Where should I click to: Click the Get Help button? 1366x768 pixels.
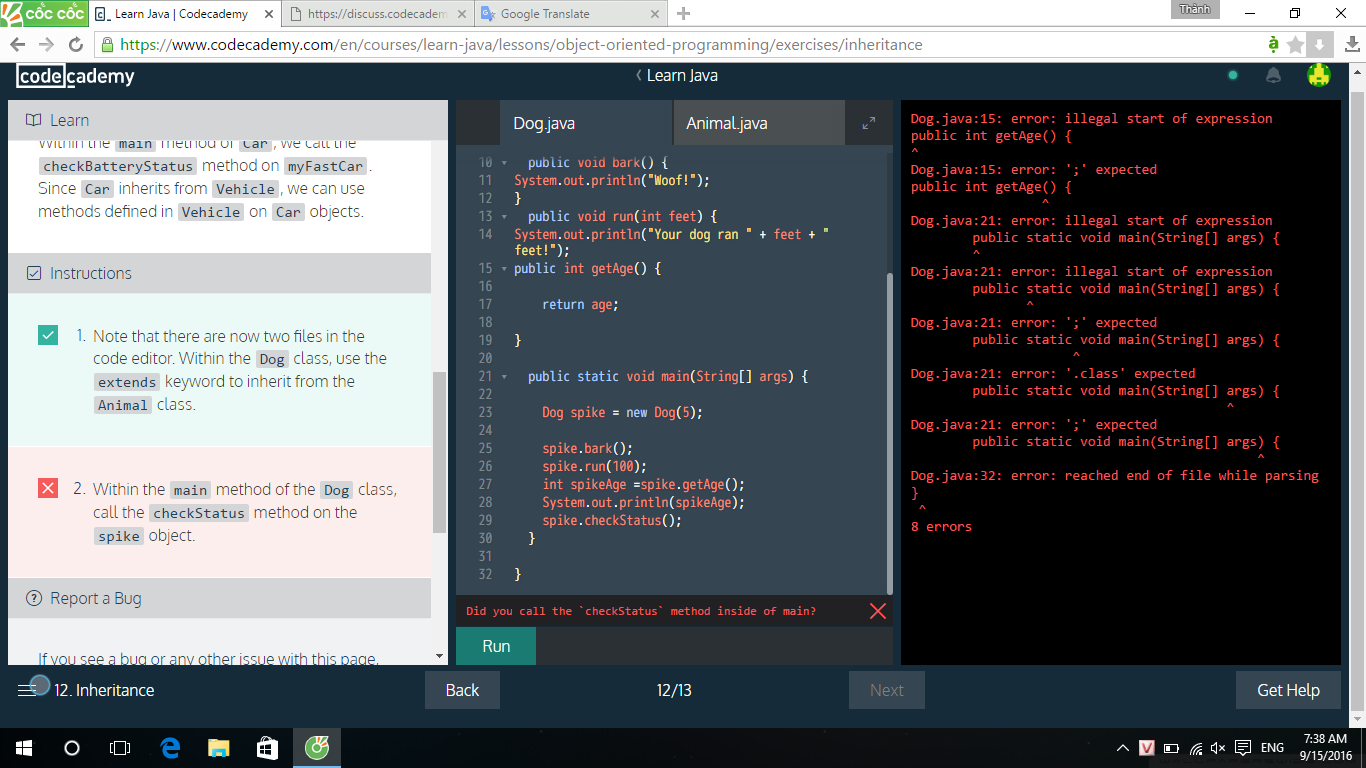click(x=1288, y=690)
